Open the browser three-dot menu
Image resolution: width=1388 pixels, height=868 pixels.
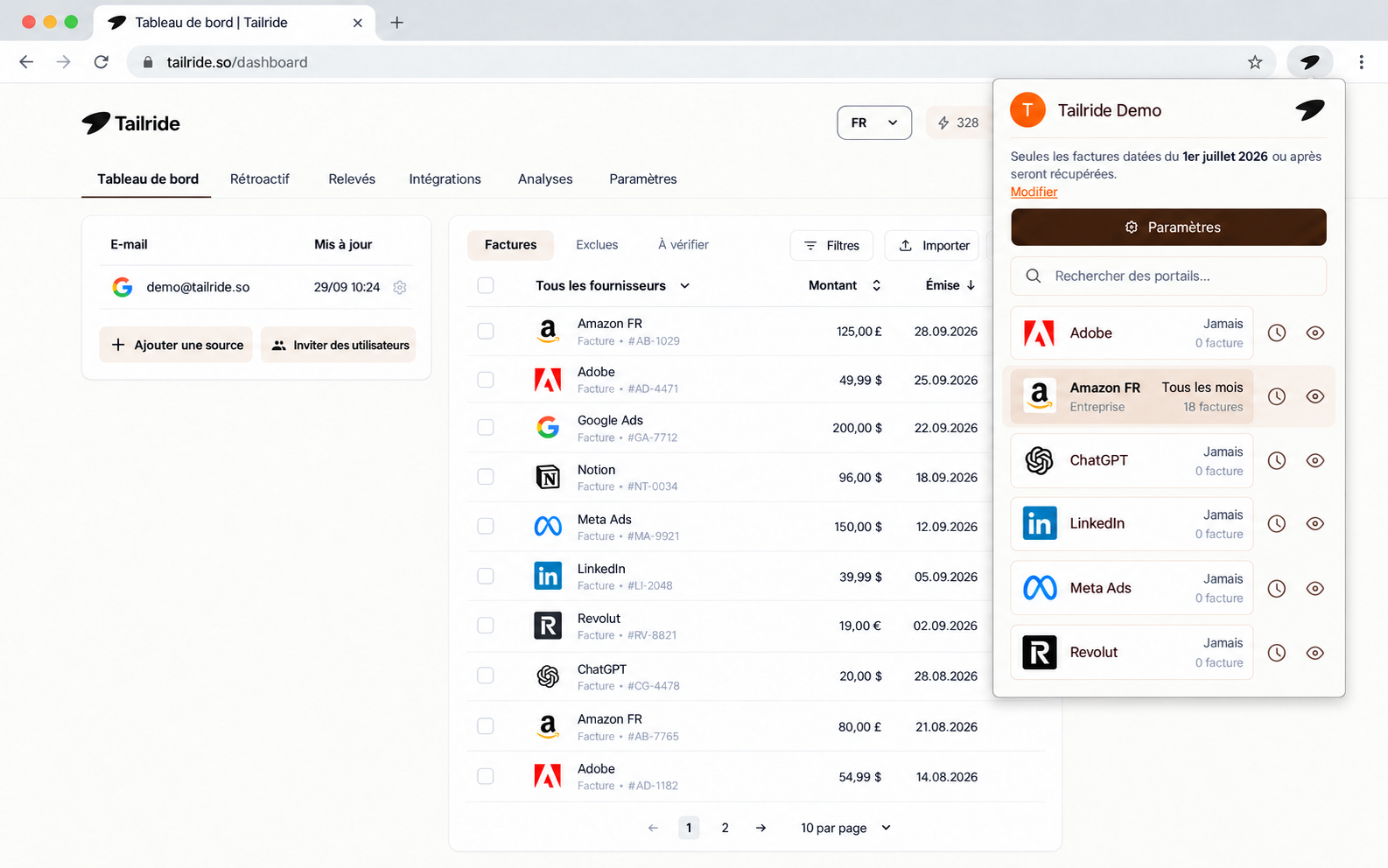tap(1361, 62)
